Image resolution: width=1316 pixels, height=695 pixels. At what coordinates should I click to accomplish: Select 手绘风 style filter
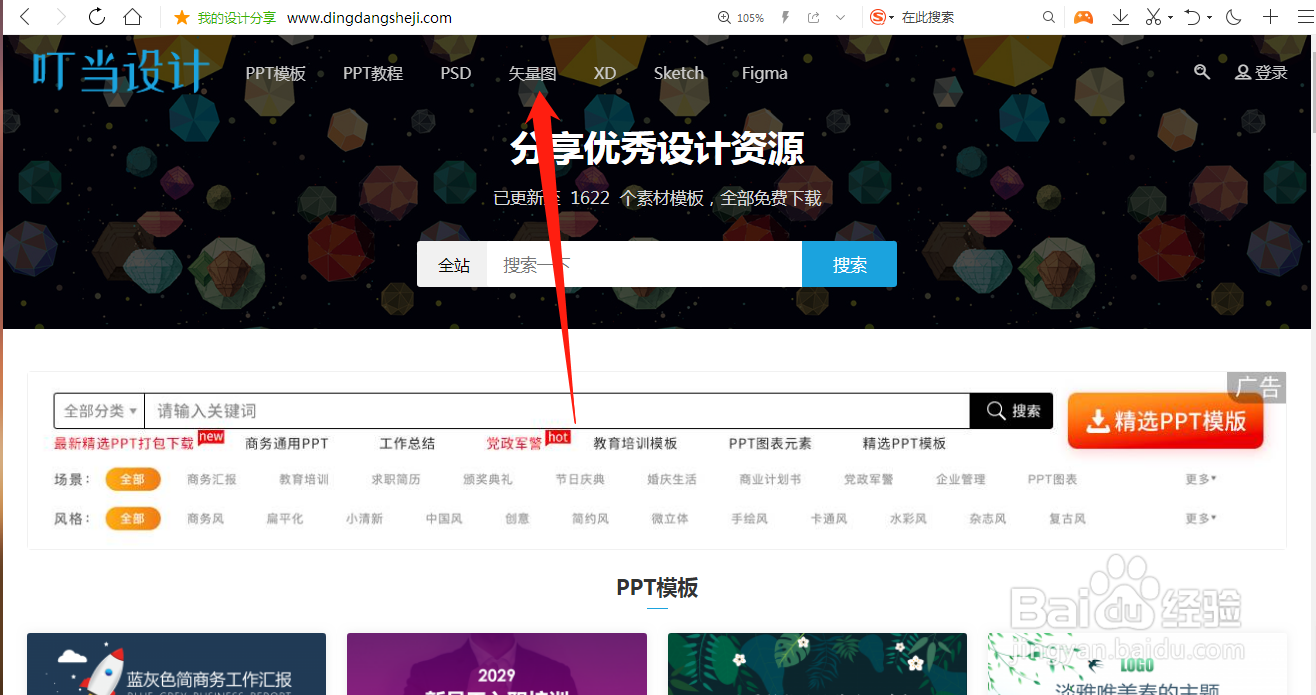[749, 518]
